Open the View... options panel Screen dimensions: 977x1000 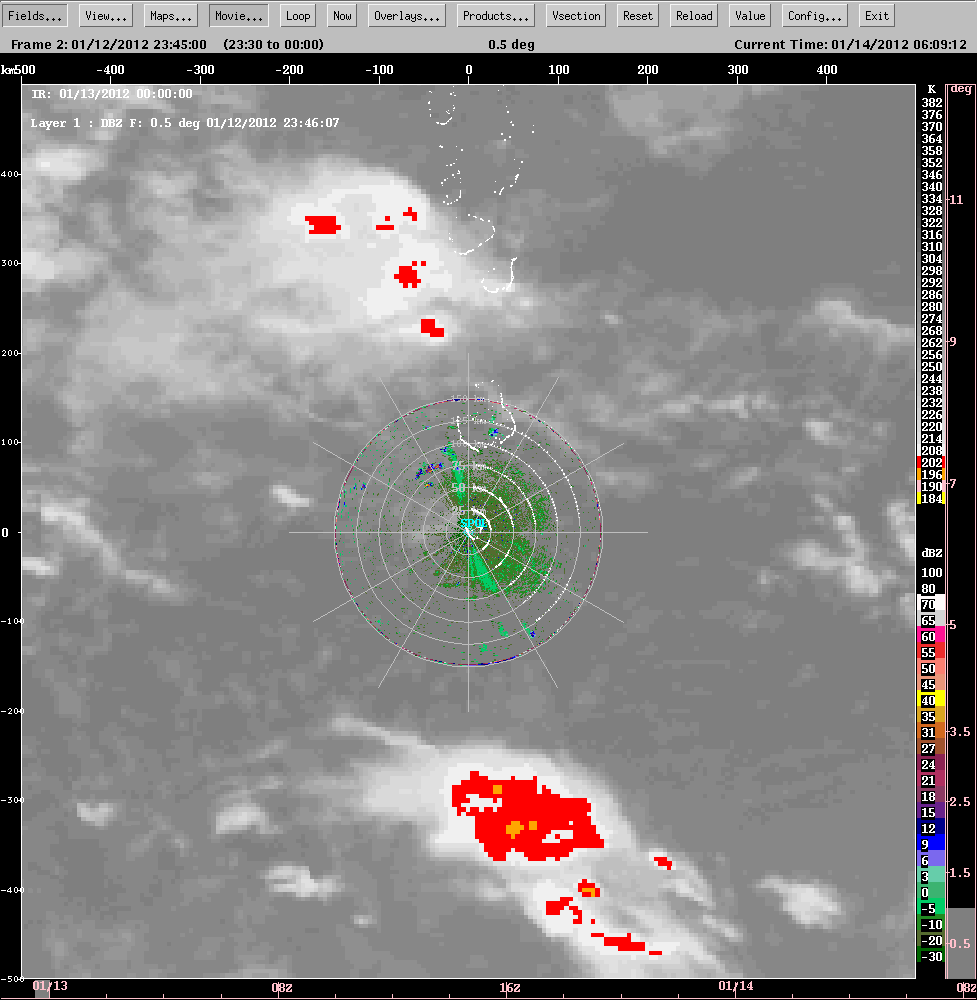pos(106,16)
